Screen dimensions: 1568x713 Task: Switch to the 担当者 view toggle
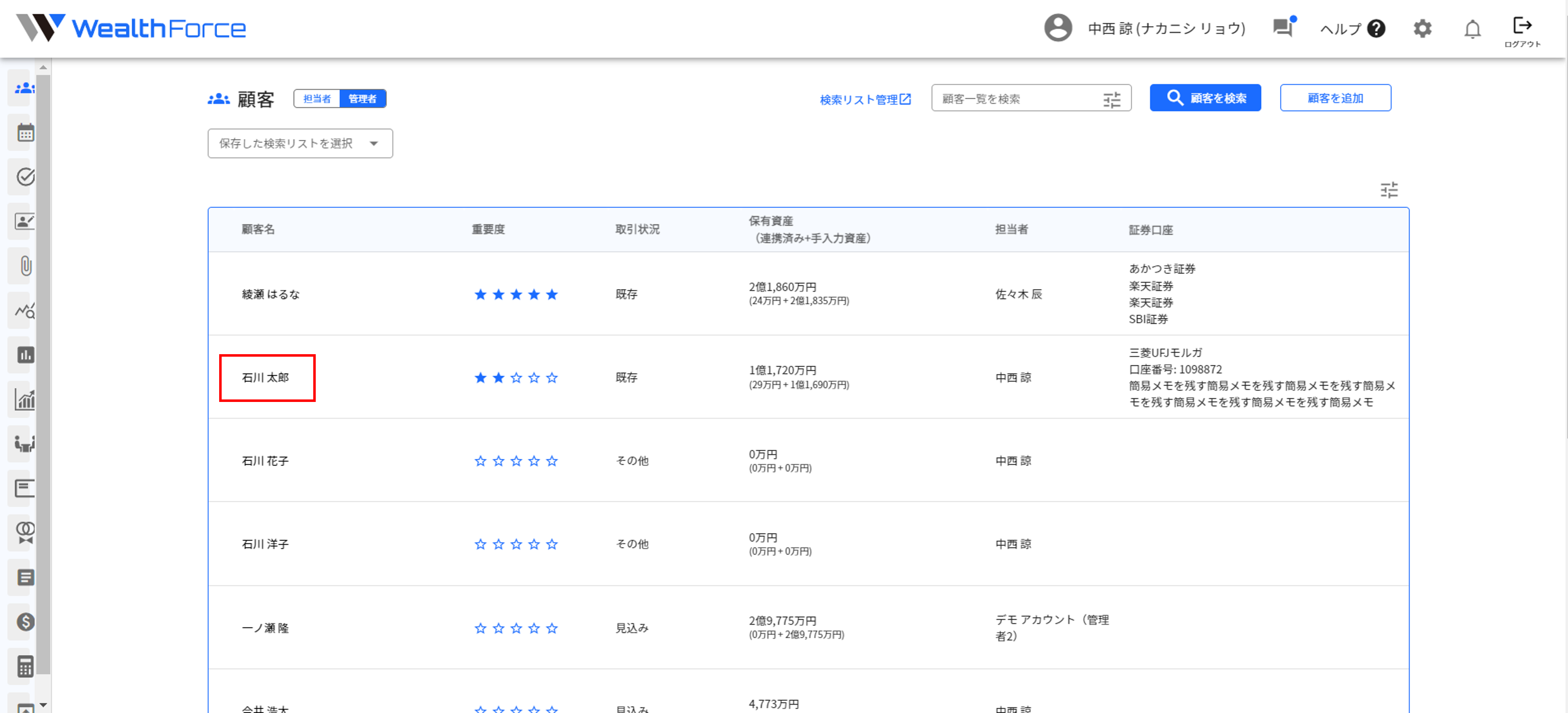point(316,99)
